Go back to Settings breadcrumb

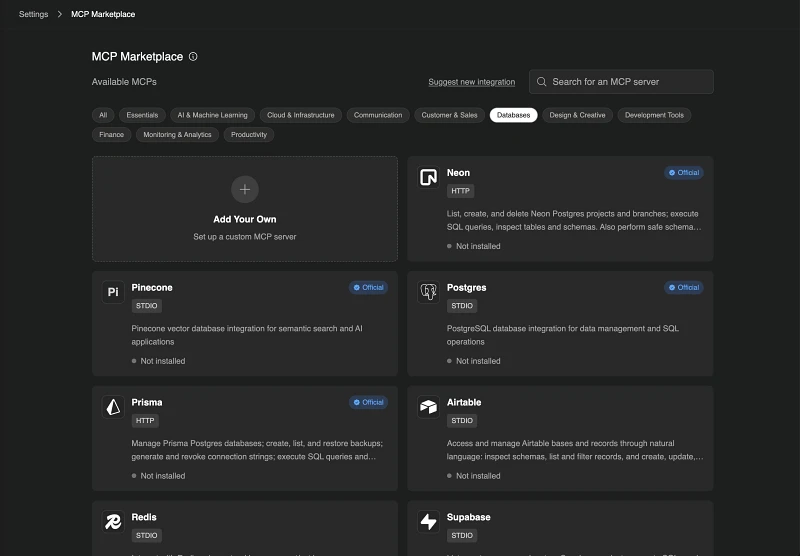[34, 14]
